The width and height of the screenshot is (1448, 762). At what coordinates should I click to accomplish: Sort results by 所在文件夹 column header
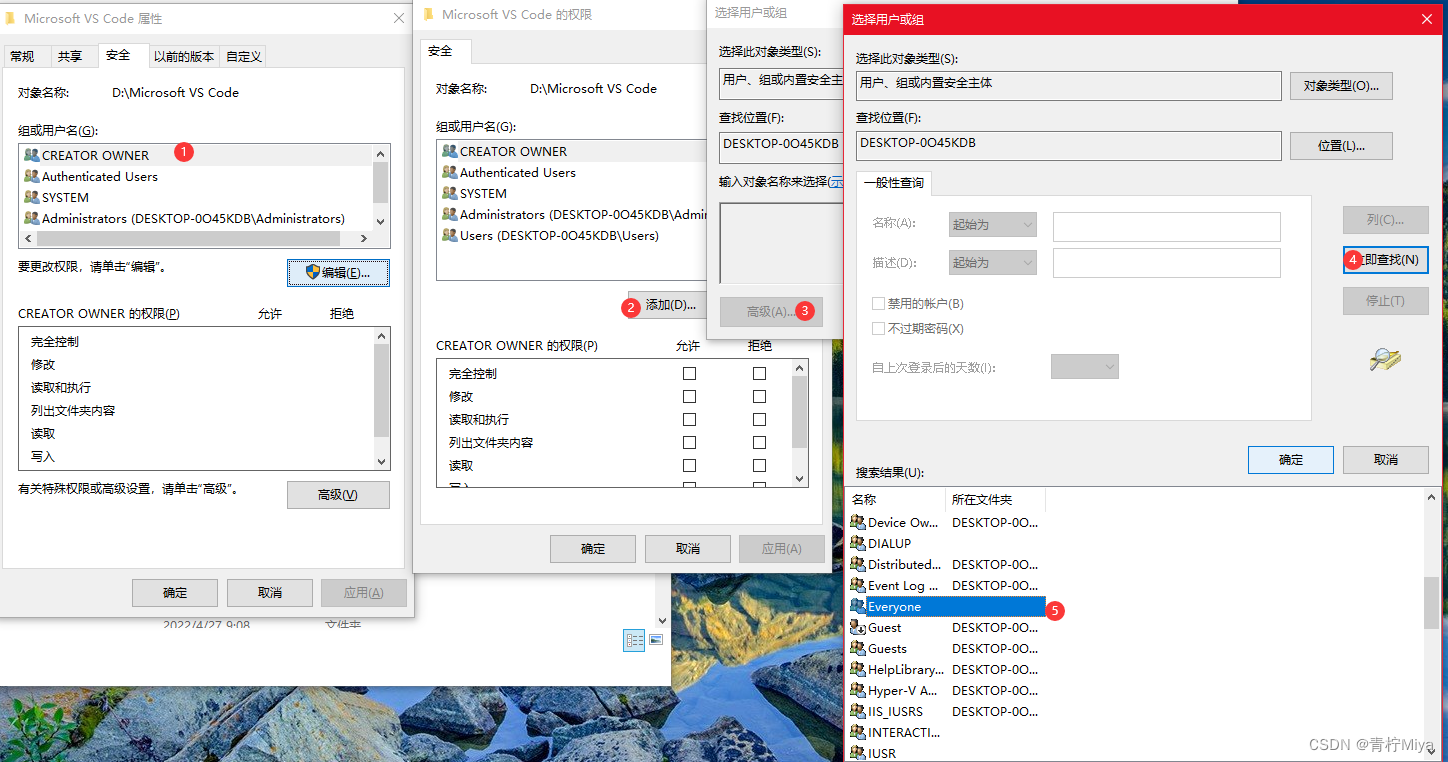pos(995,499)
